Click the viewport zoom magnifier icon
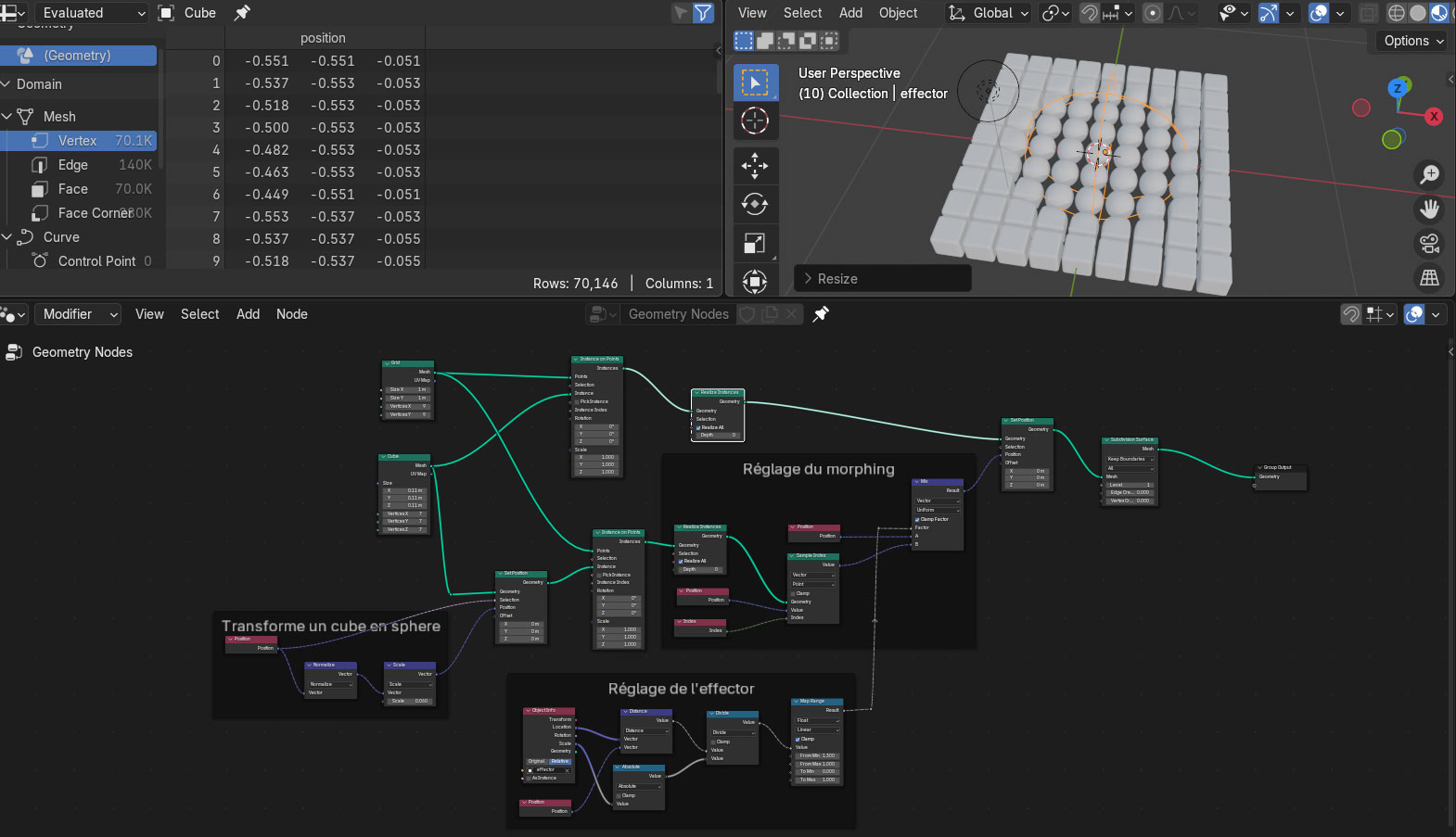The height and width of the screenshot is (837, 1456). click(1430, 174)
